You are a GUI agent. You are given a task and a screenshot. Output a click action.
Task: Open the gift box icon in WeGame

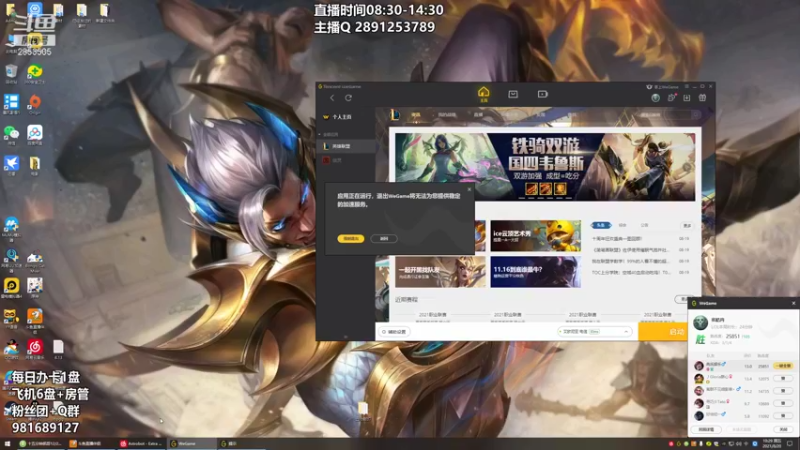tap(703, 98)
